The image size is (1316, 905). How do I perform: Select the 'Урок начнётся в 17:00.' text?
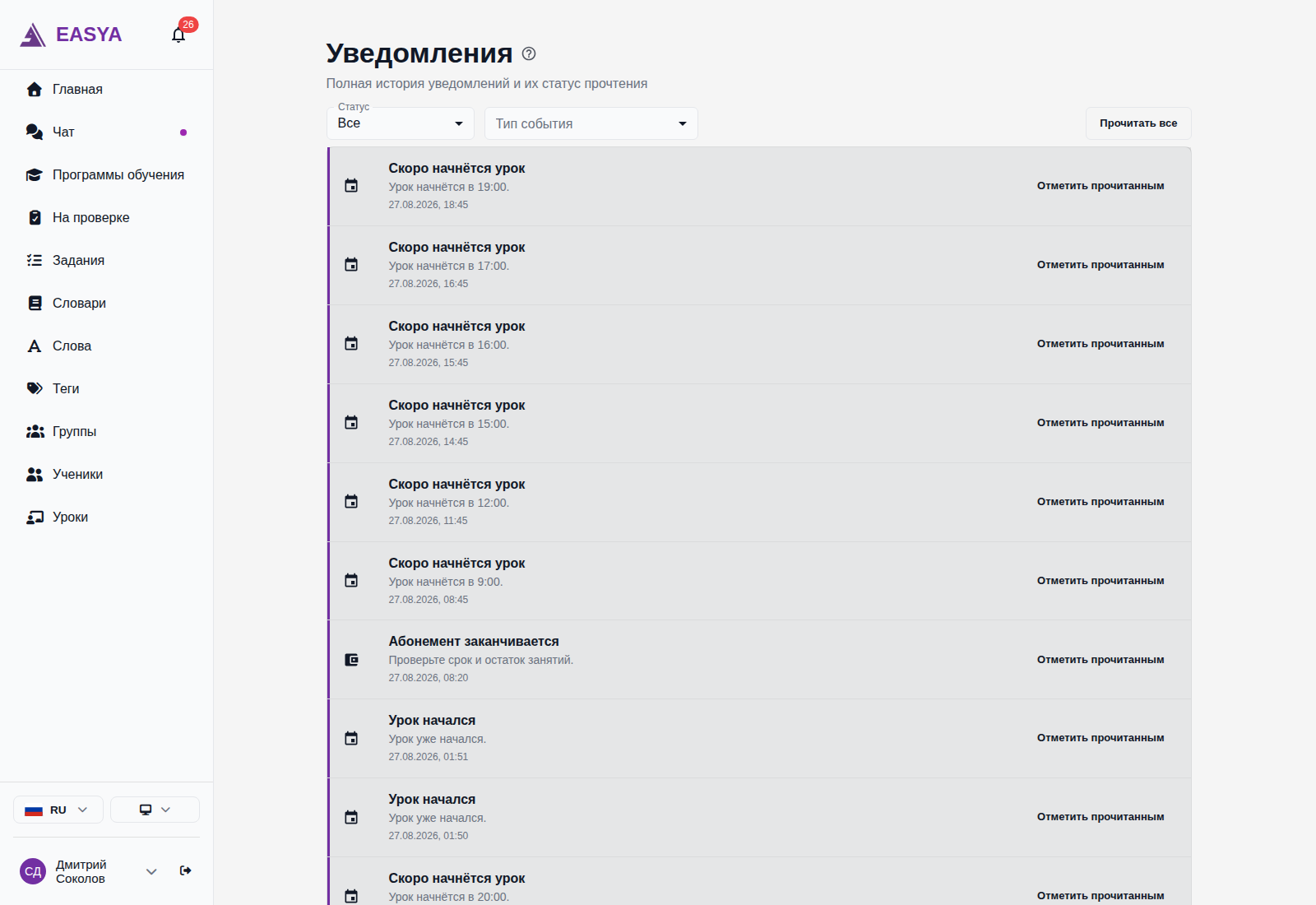point(449,267)
